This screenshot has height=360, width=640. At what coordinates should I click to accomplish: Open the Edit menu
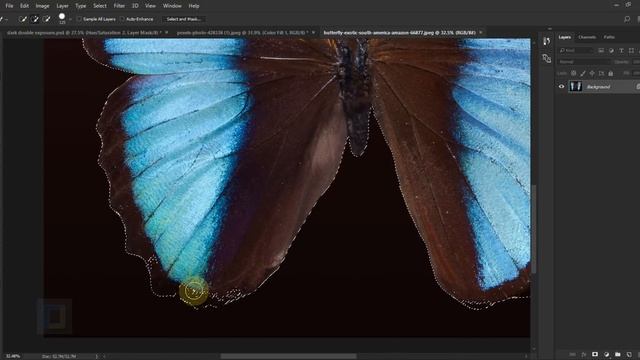click(24, 6)
